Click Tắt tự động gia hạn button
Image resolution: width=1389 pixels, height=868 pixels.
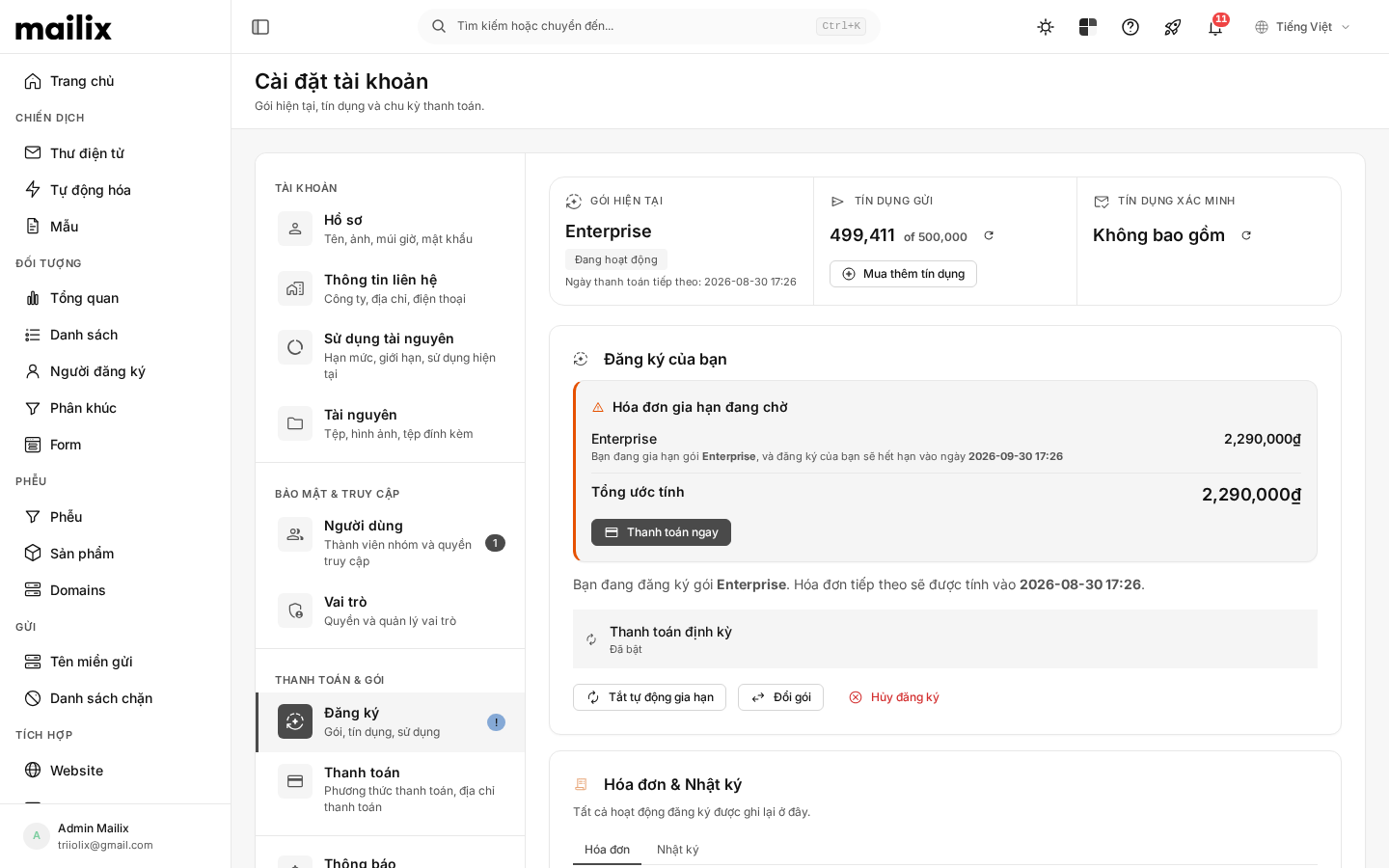coord(649,697)
